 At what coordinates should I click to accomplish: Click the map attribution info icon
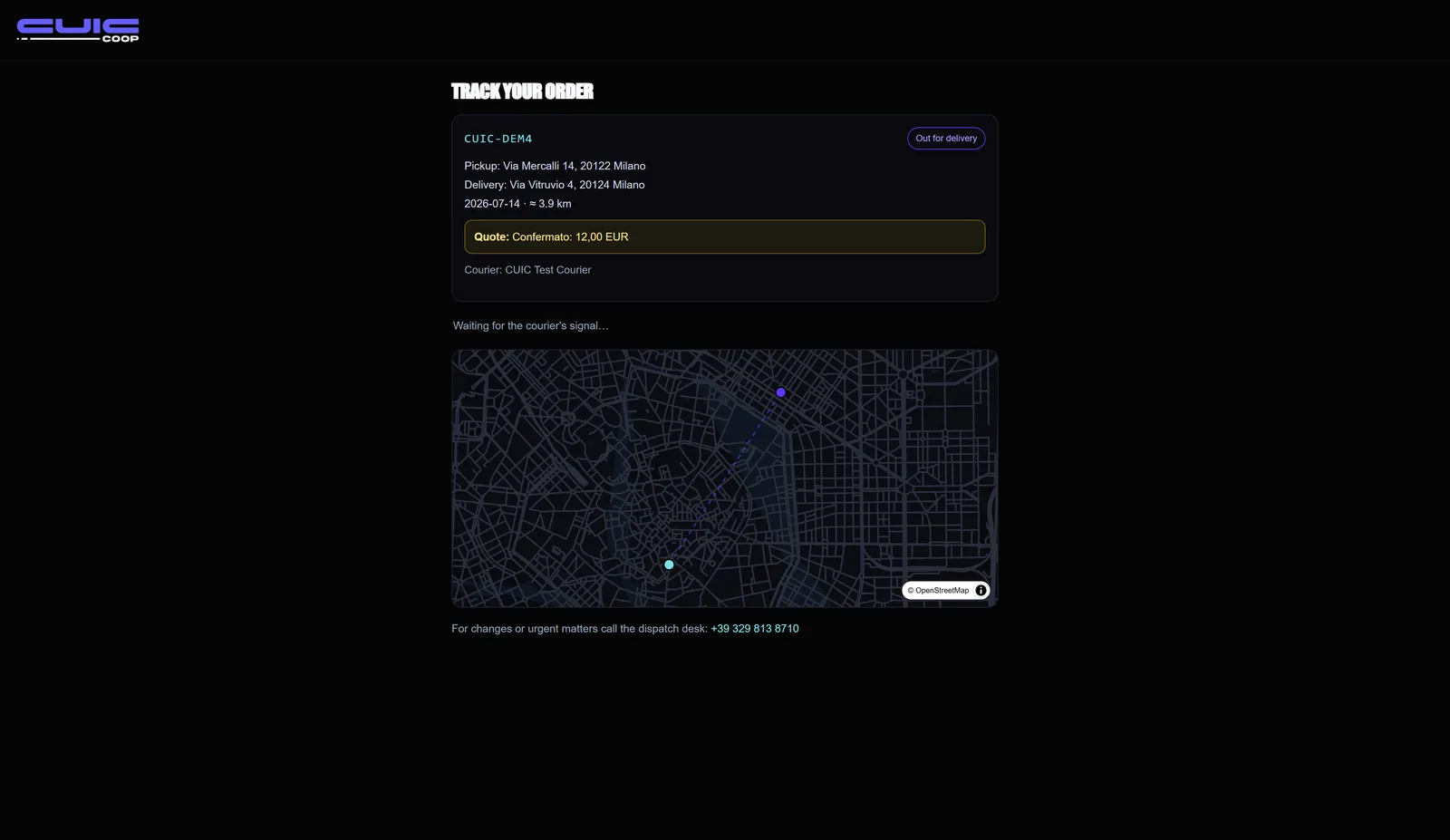coord(981,591)
